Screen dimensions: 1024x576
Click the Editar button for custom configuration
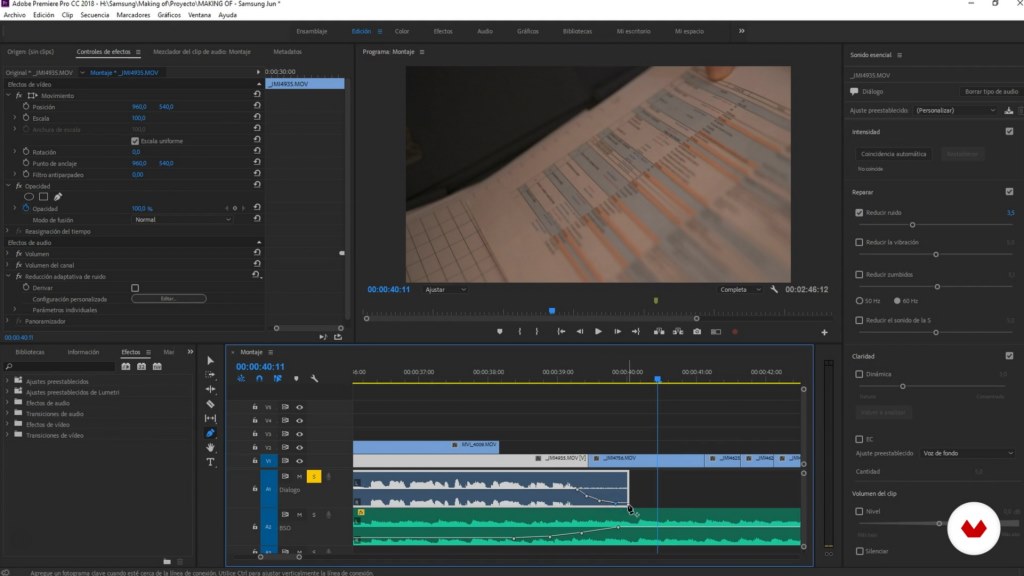[x=168, y=298]
